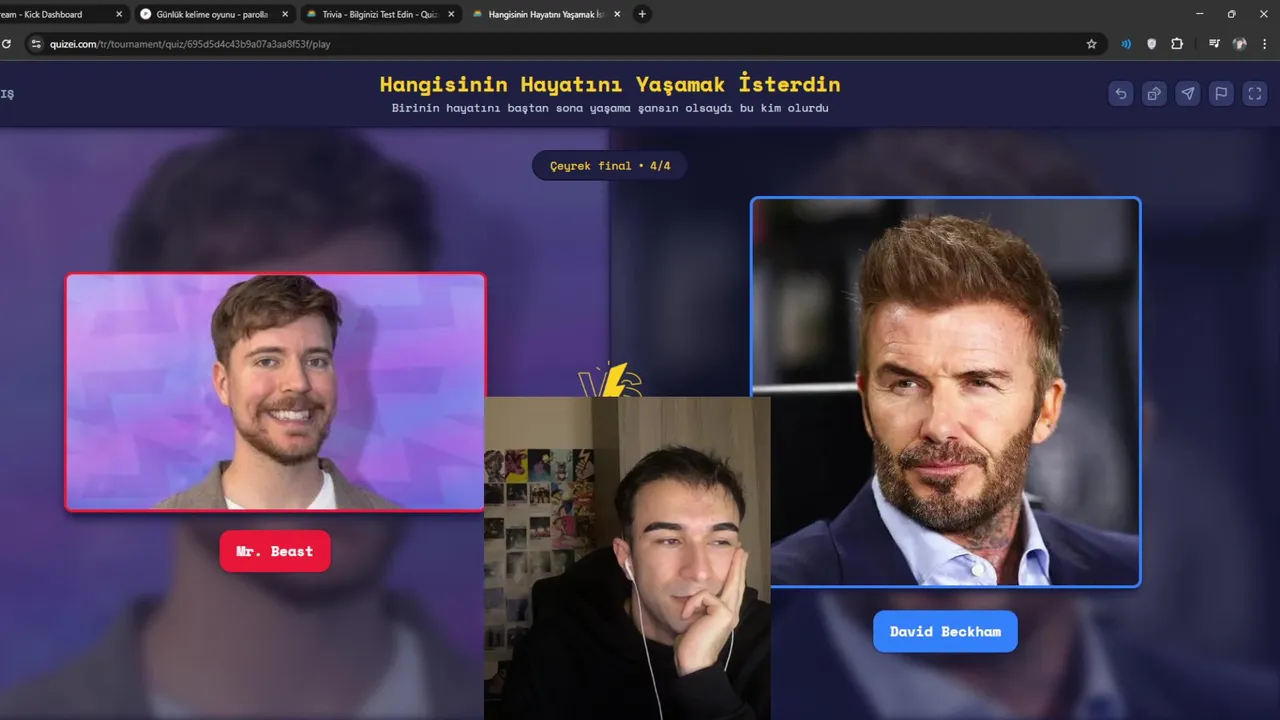Viewport: 1280px width, 720px height.
Task: Select the David Beckham photo card
Action: tap(945, 392)
